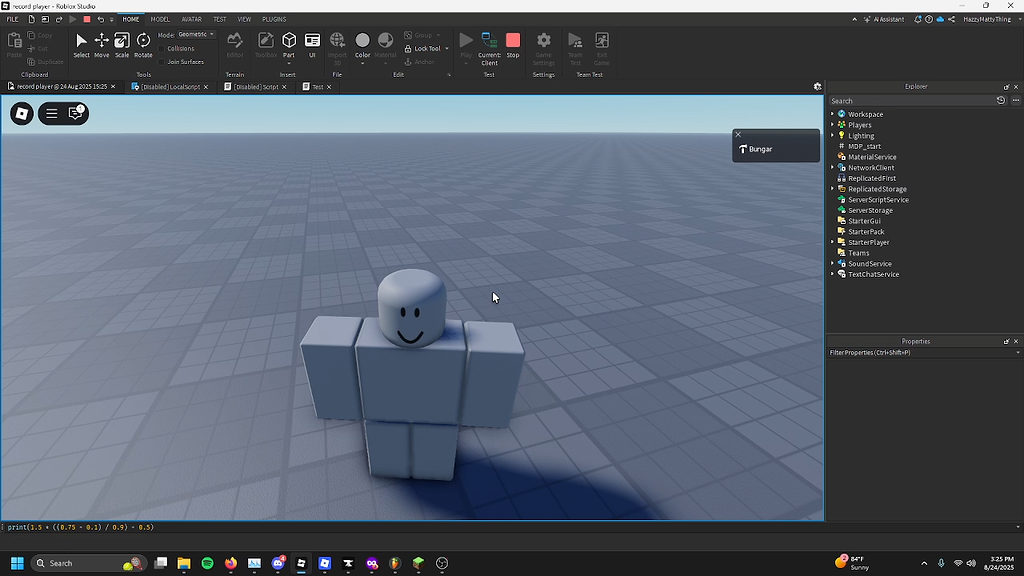Open the help question mark icon
The image size is (1024, 576).
929,19
